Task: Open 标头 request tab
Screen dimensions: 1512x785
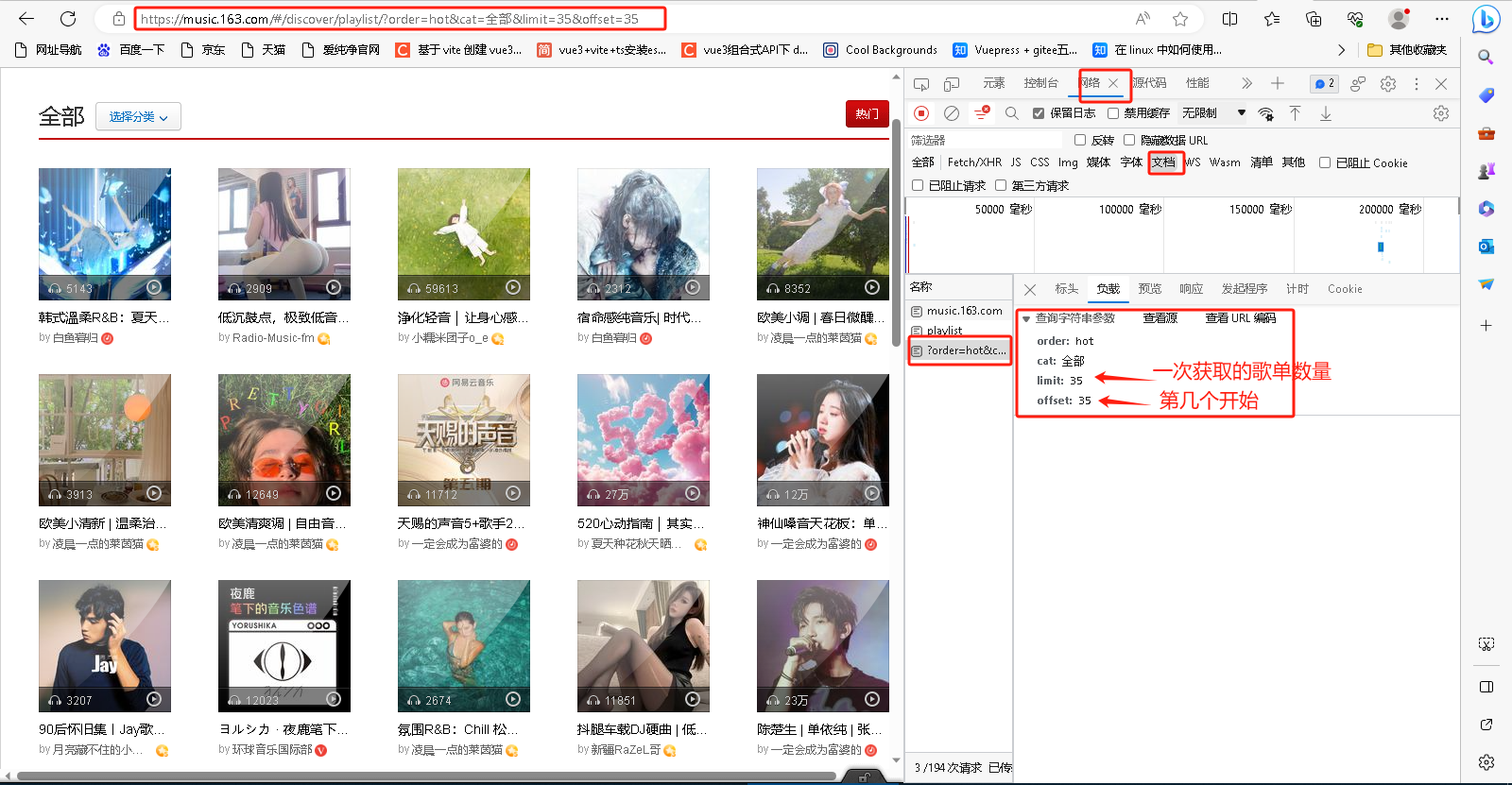Action: coord(1067,289)
